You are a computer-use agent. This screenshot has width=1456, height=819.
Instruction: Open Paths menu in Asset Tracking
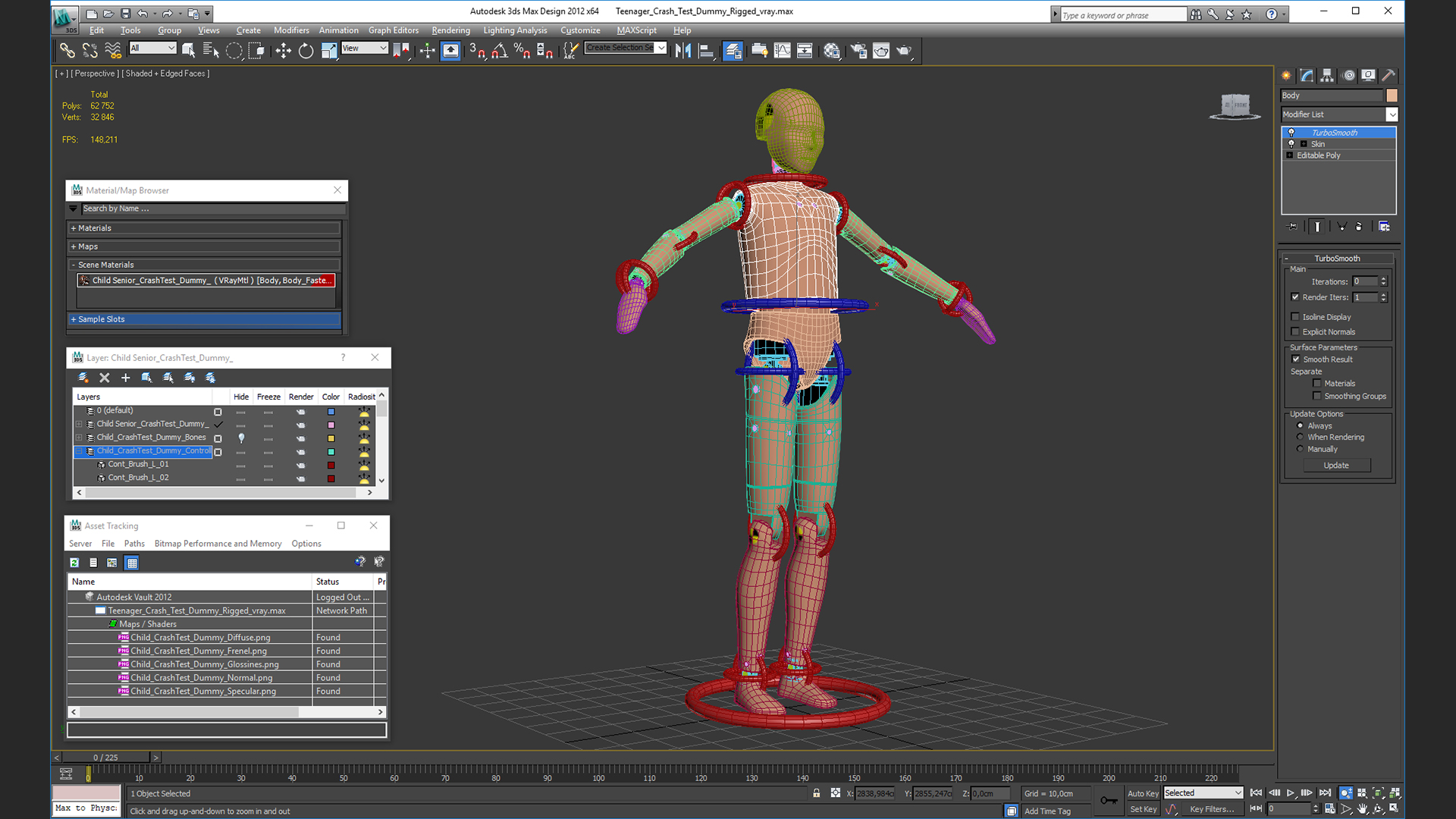pyautogui.click(x=134, y=544)
